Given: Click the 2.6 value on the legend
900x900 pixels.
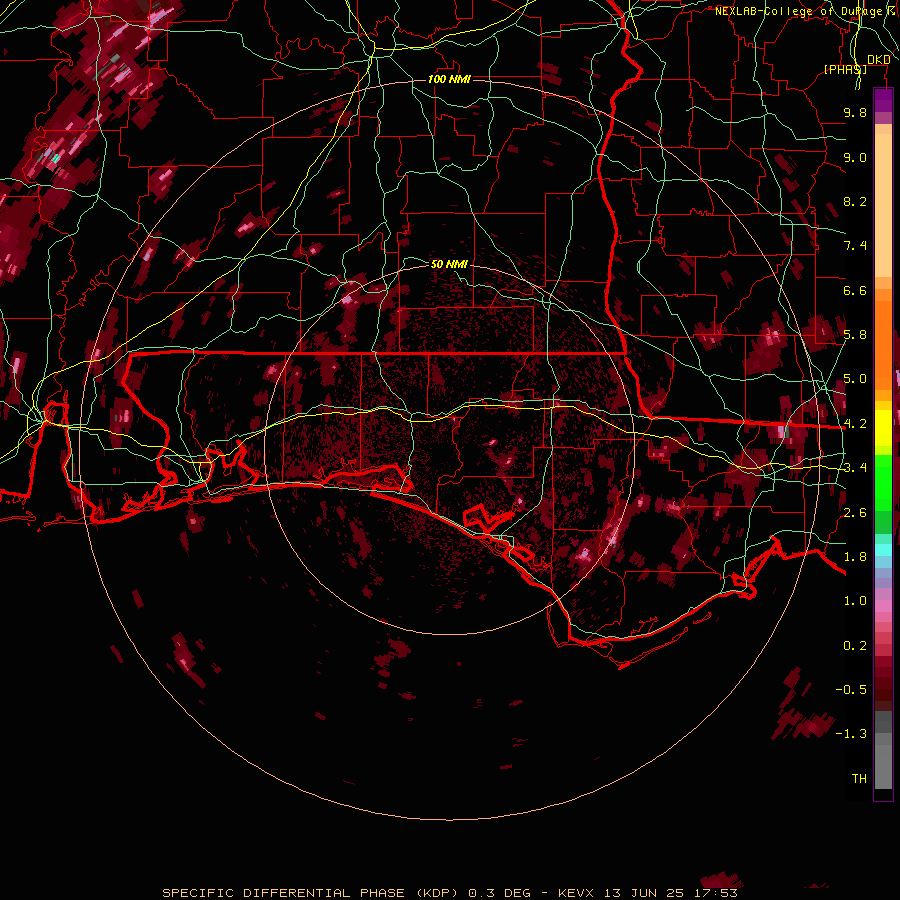Looking at the screenshot, I should 855,513.
